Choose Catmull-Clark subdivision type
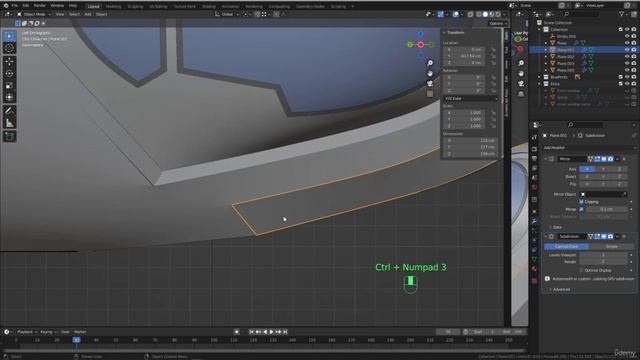The image size is (640, 360). tap(567, 247)
